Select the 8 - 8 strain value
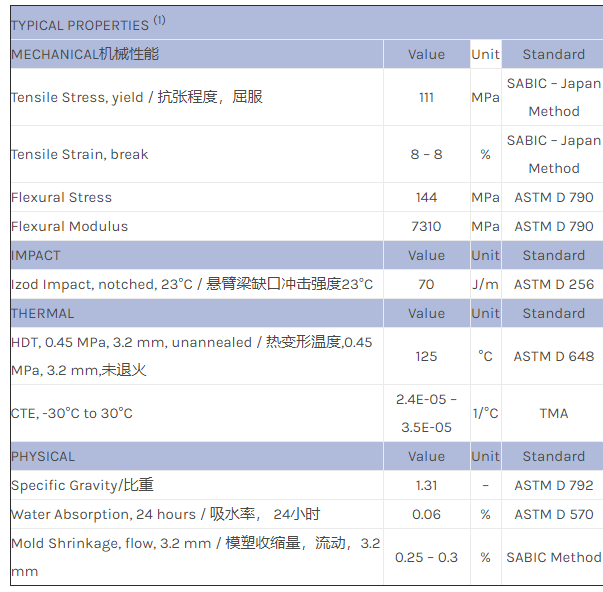This screenshot has width=603, height=592. (x=426, y=154)
